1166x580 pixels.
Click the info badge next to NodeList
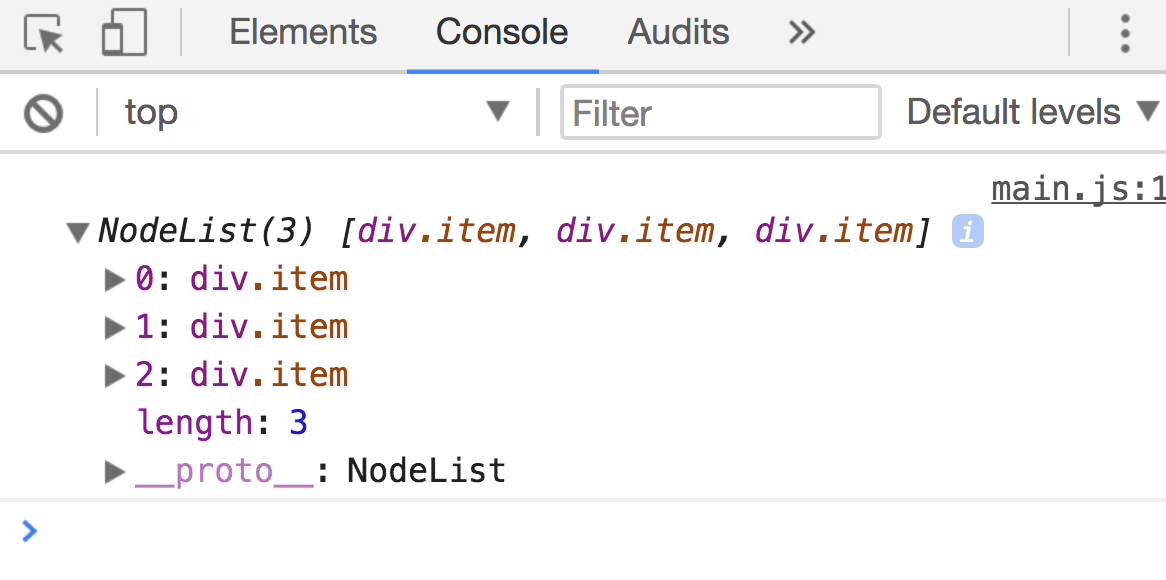[x=966, y=231]
